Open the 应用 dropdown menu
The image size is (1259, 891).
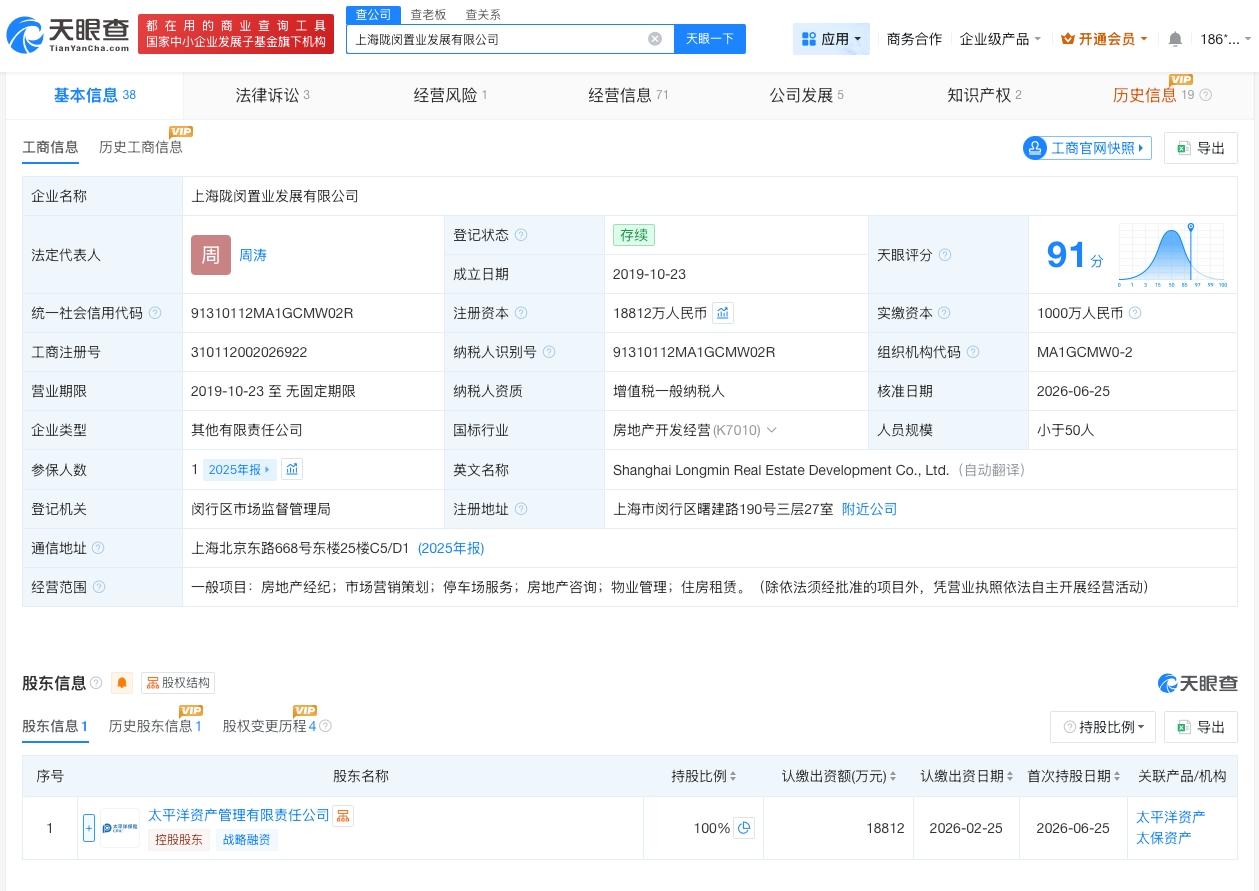pos(831,39)
